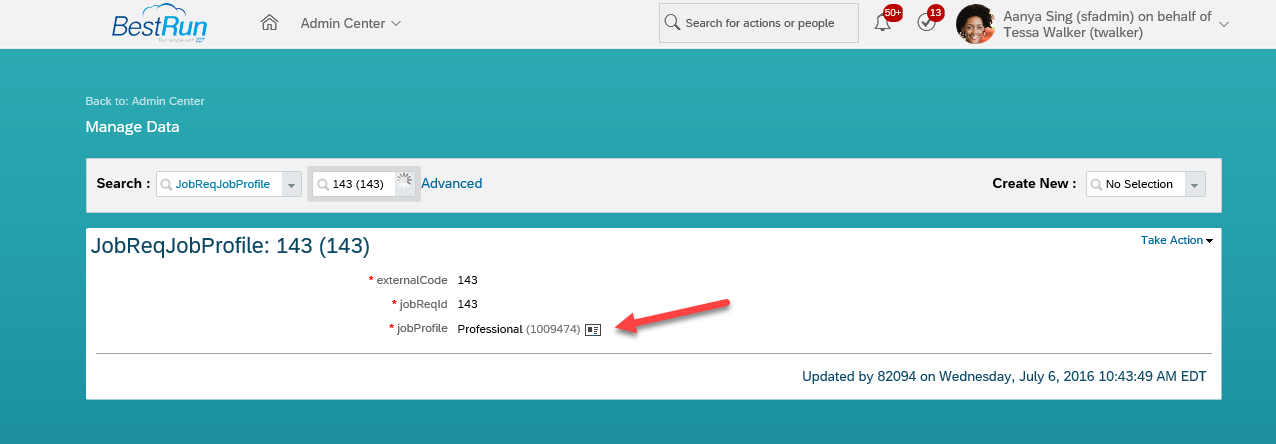Click Professional jobProfile value
Screen dimensions: 1276x444
click(x=490, y=329)
